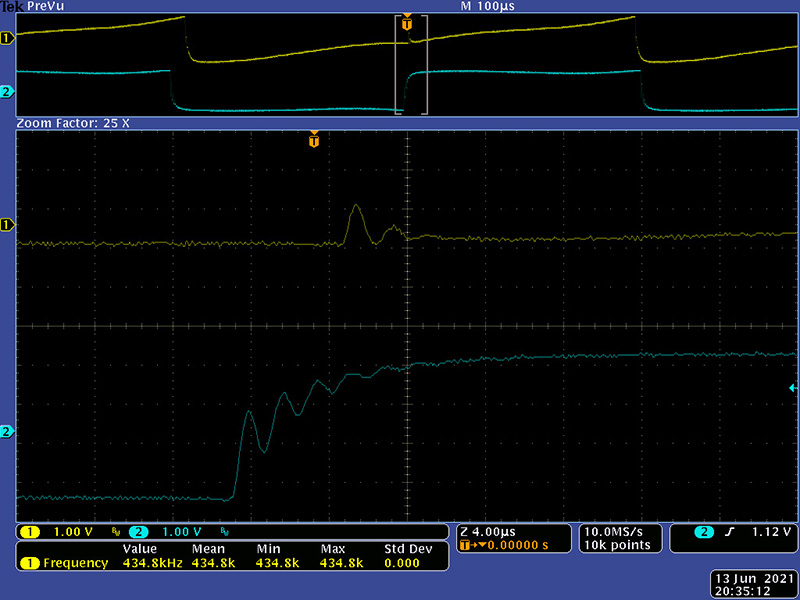Screen dimensions: 800x600
Task: Select channel 1 marker in zoomed graticule
Action: click(7, 225)
